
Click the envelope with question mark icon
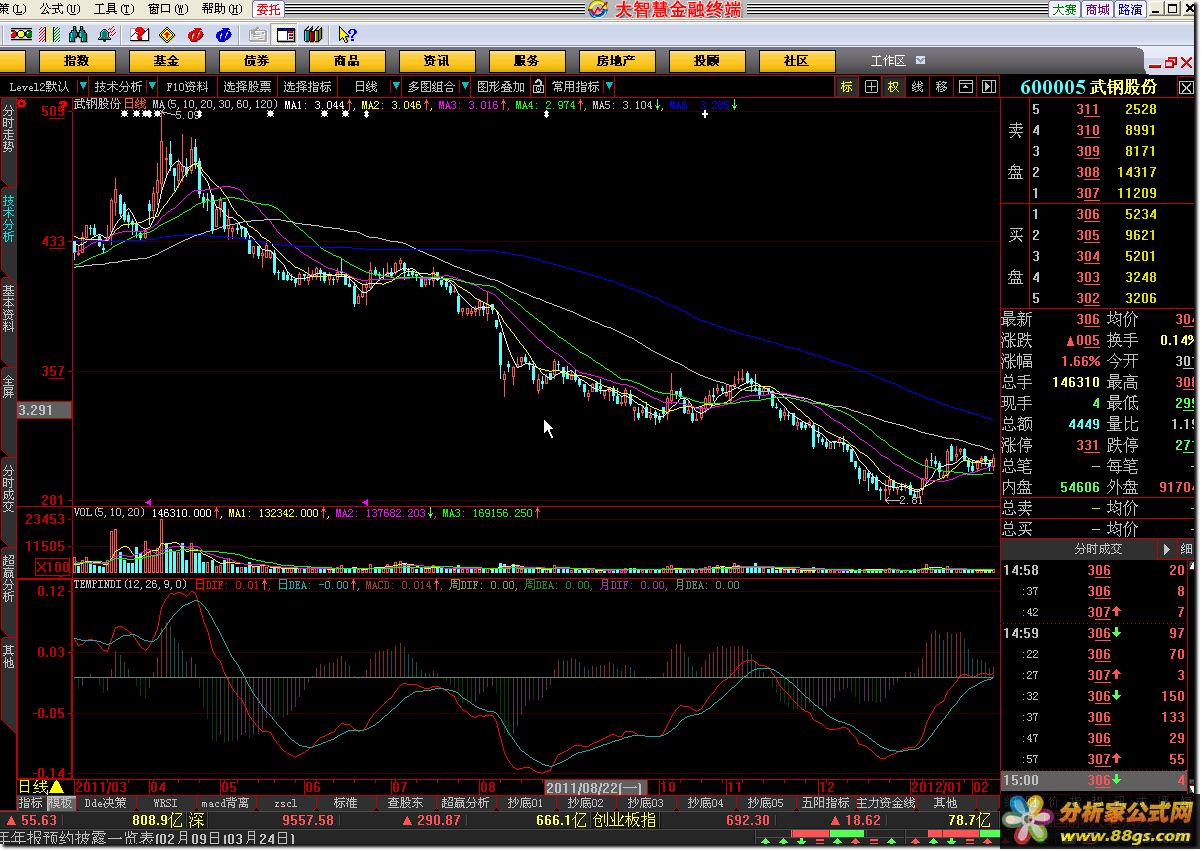140,34
